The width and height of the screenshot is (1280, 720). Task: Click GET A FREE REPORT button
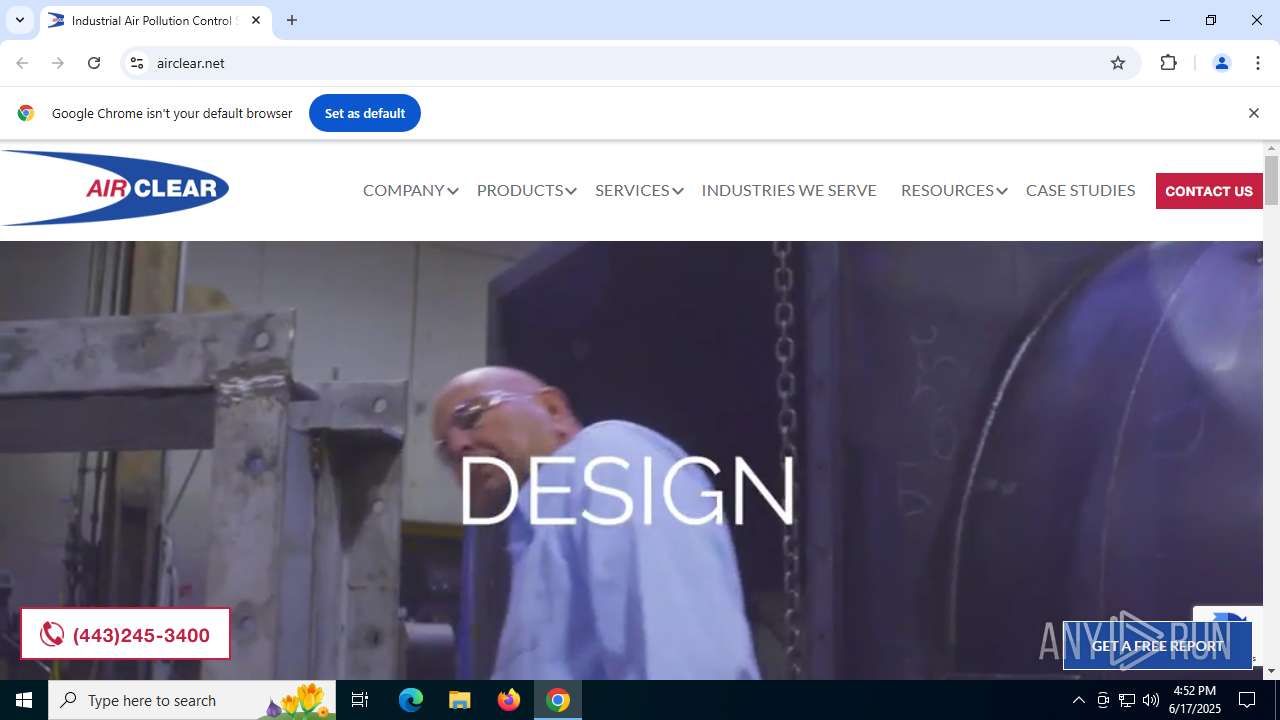click(x=1157, y=646)
